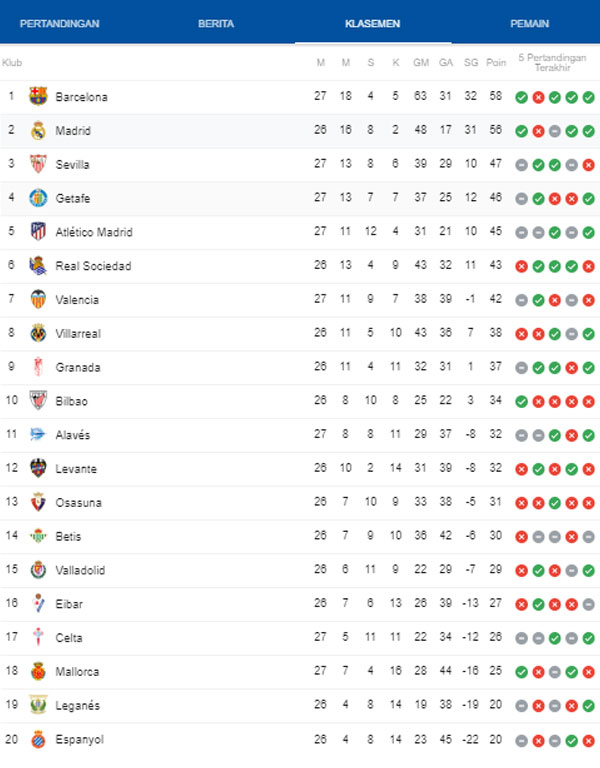Click the Atlético Madrid crest icon
Image resolution: width=600 pixels, height=768 pixels.
tap(38, 232)
